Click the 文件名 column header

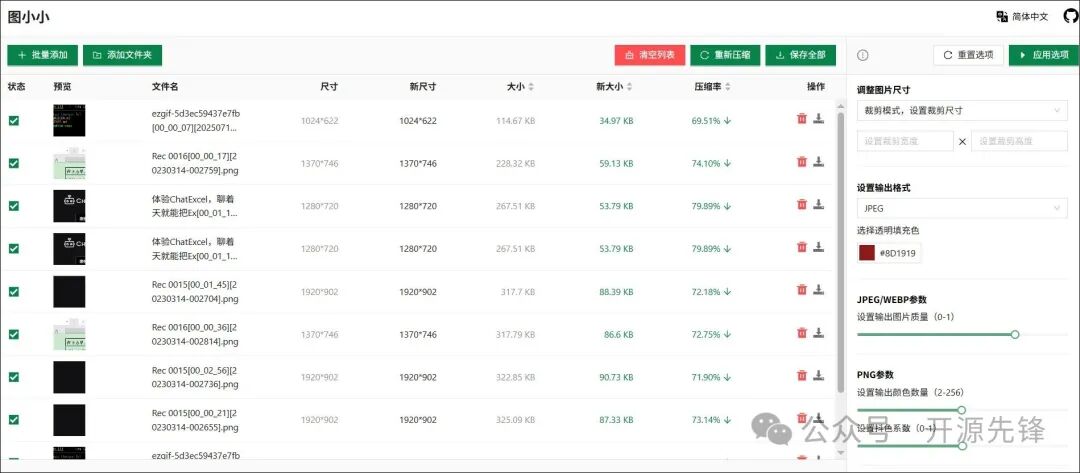tap(165, 87)
